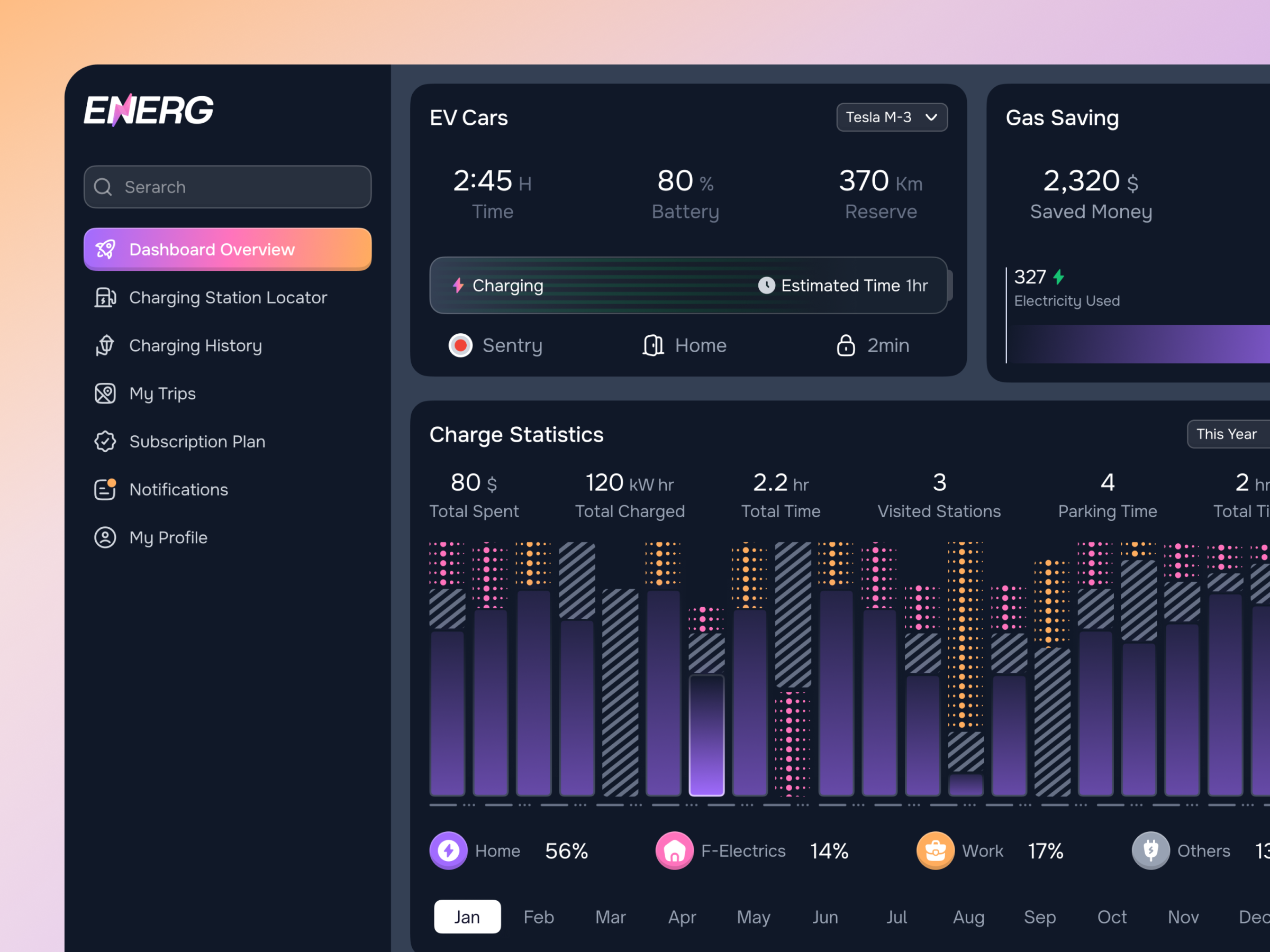Switch to the Feb month tab
Viewport: 1270px width, 952px height.
point(539,917)
